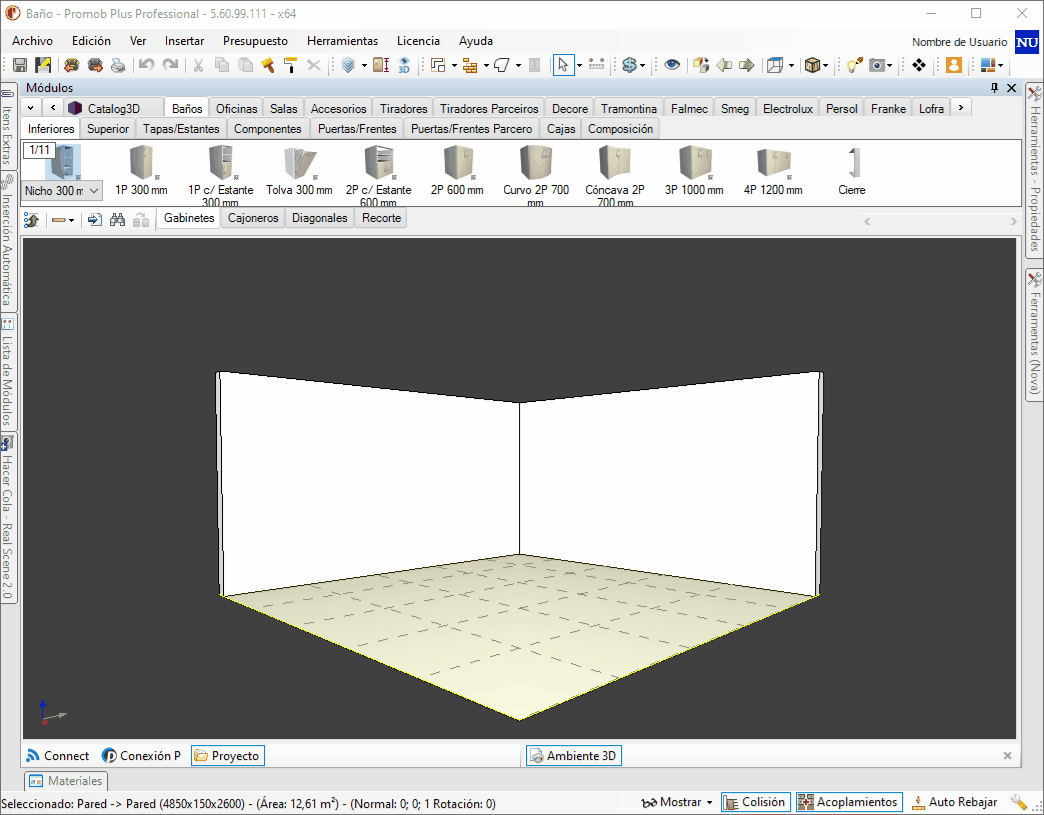Show more catalog tabs with right chevron
This screenshot has height=815, width=1044.
(961, 107)
